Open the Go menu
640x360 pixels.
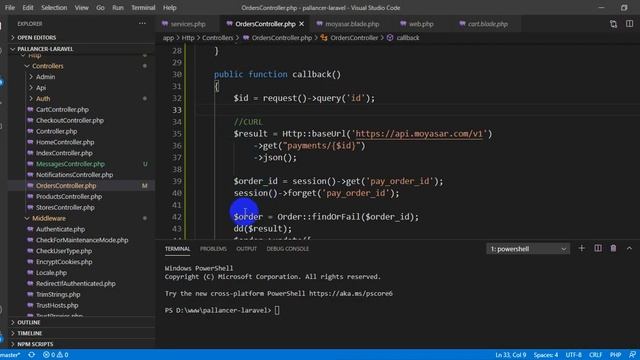100,8
